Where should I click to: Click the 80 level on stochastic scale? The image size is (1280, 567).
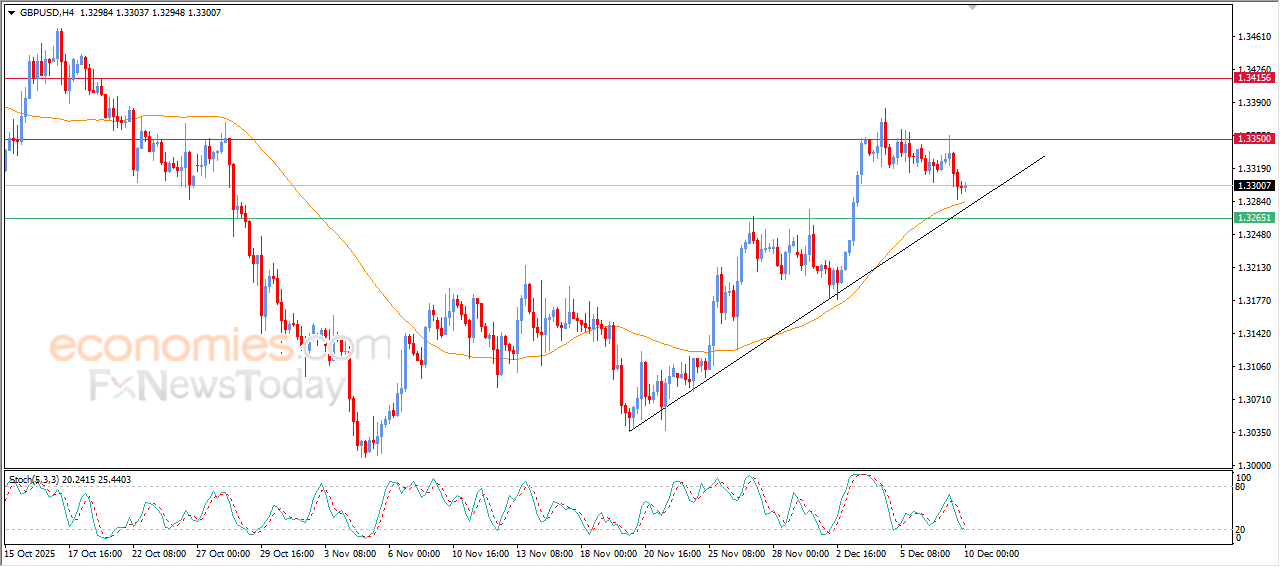[1241, 487]
